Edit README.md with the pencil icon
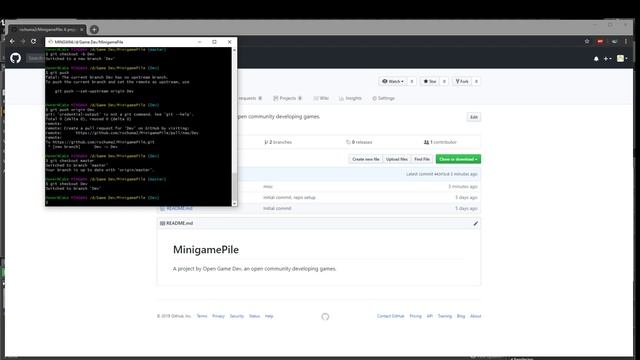The height and width of the screenshot is (360, 640). pos(476,223)
